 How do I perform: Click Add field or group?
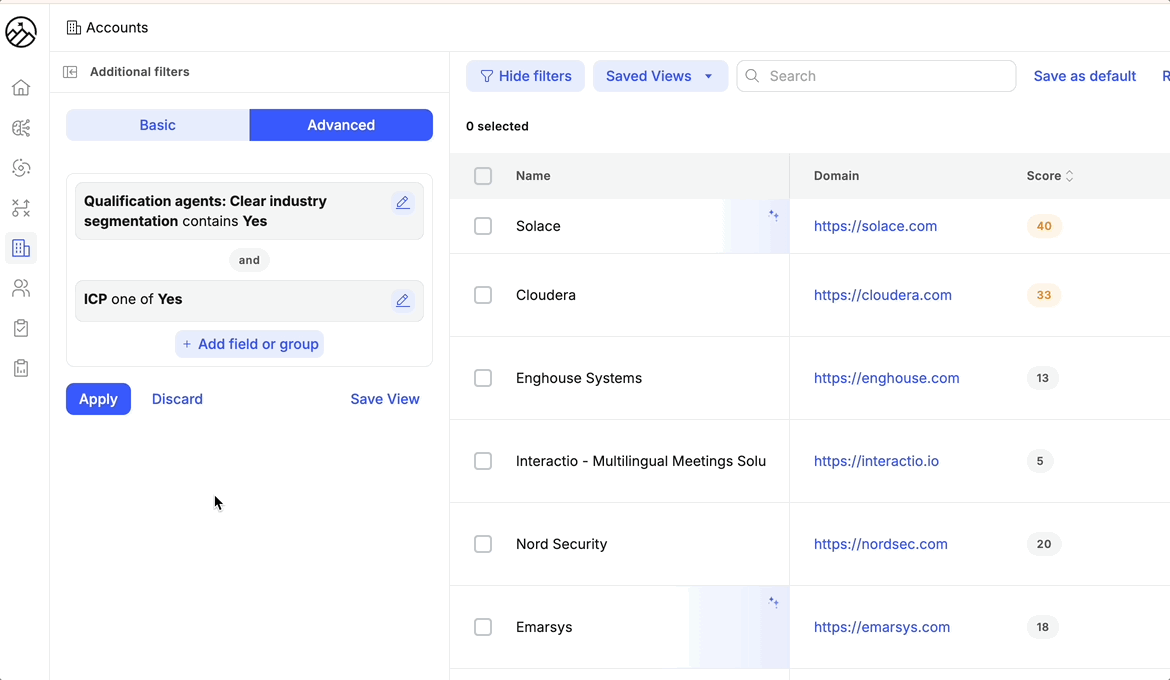coord(250,344)
